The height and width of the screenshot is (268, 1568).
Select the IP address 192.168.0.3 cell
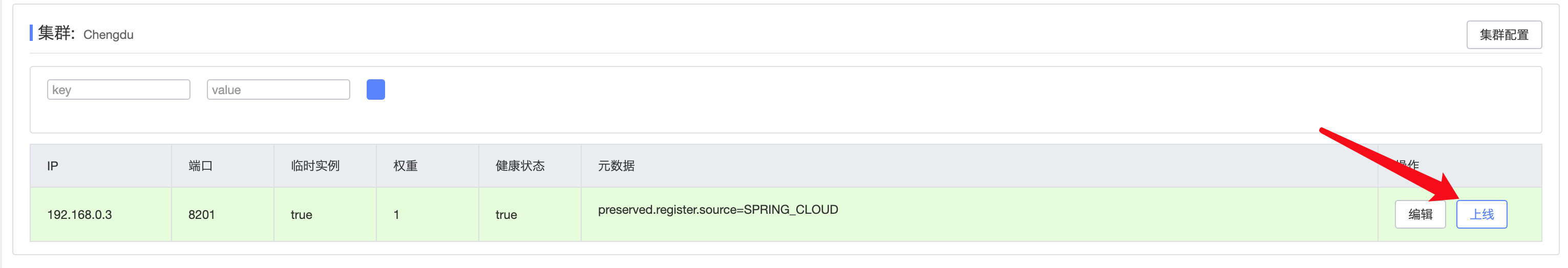(80, 214)
